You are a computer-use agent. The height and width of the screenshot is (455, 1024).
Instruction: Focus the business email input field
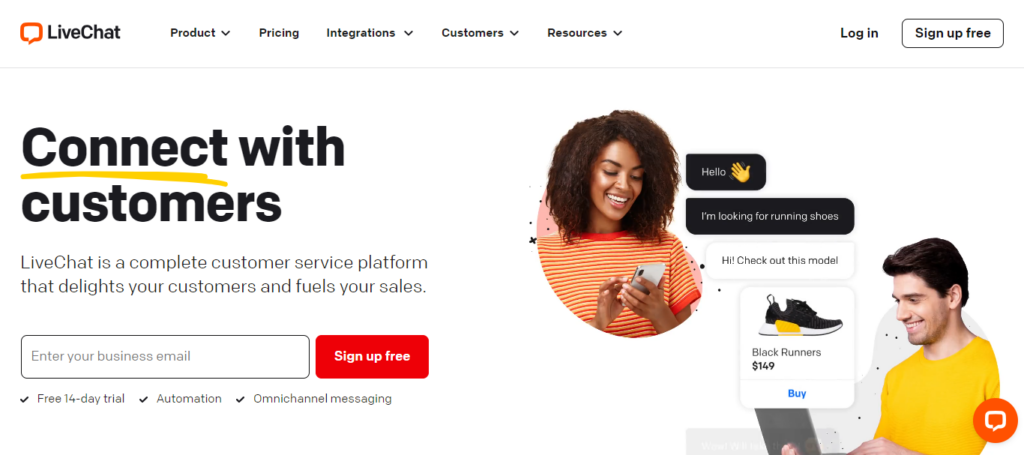pyautogui.click(x=165, y=356)
